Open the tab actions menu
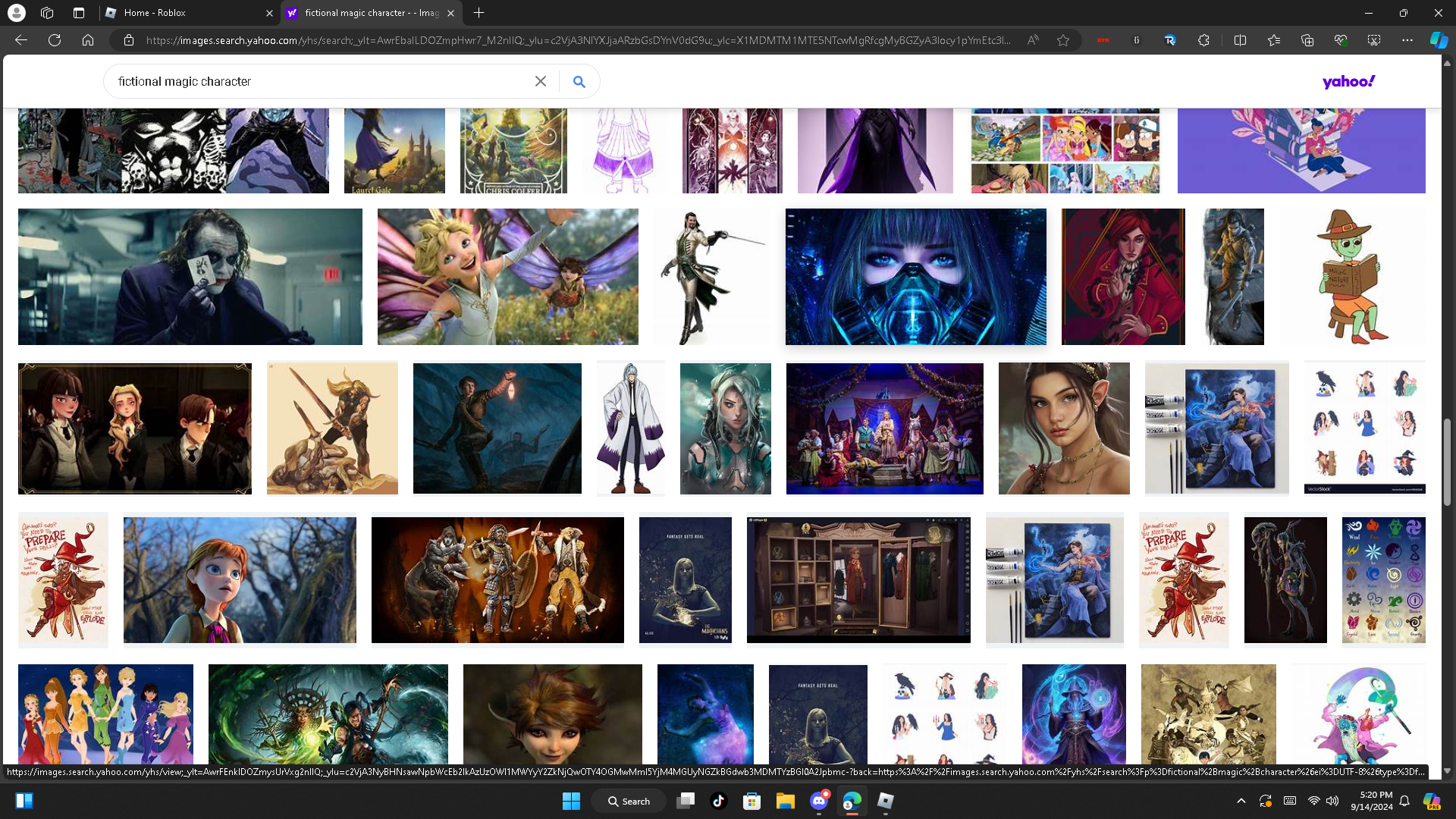The width and height of the screenshot is (1456, 819). 79,13
